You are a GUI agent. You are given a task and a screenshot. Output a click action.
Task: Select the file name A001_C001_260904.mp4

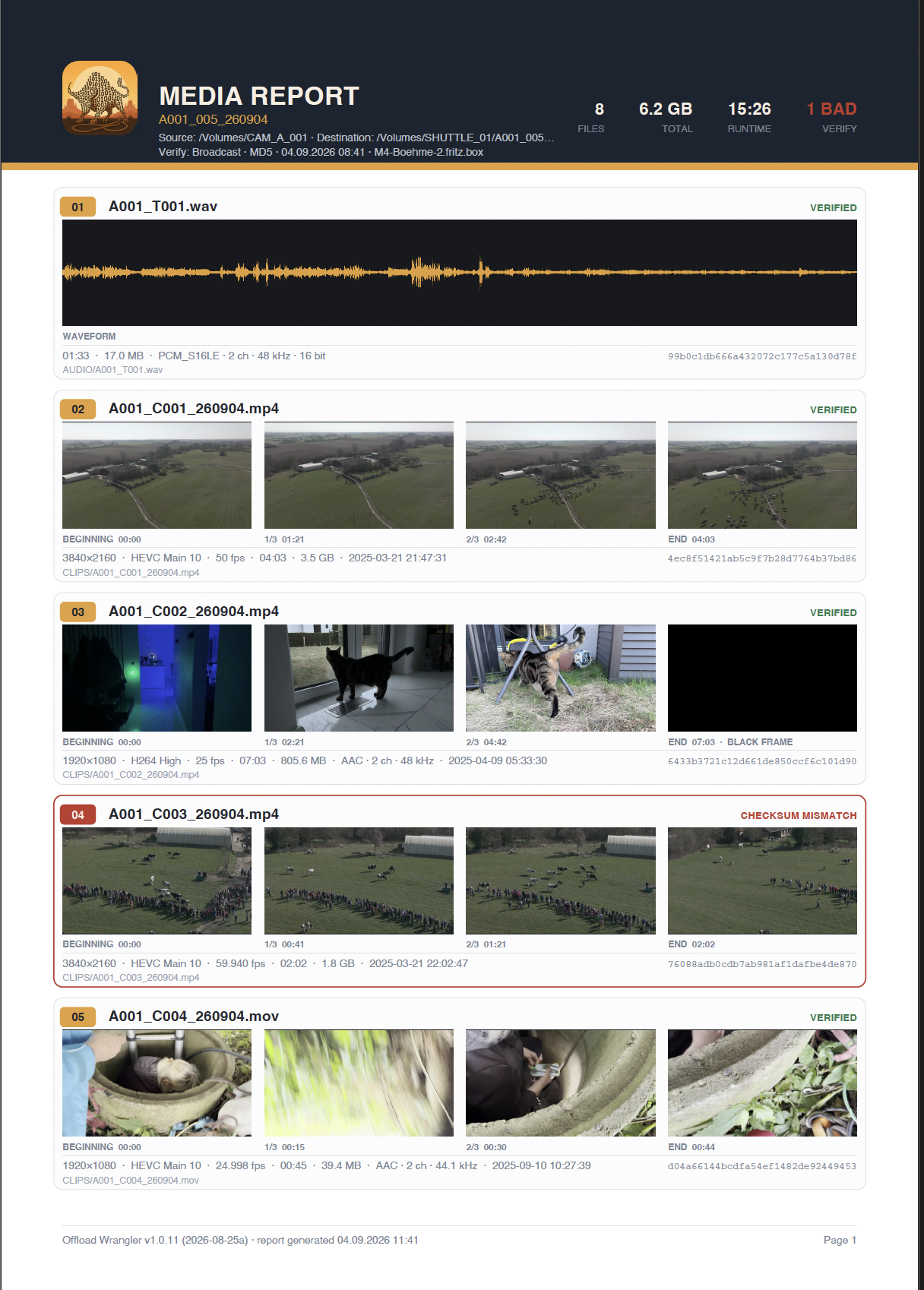[194, 409]
